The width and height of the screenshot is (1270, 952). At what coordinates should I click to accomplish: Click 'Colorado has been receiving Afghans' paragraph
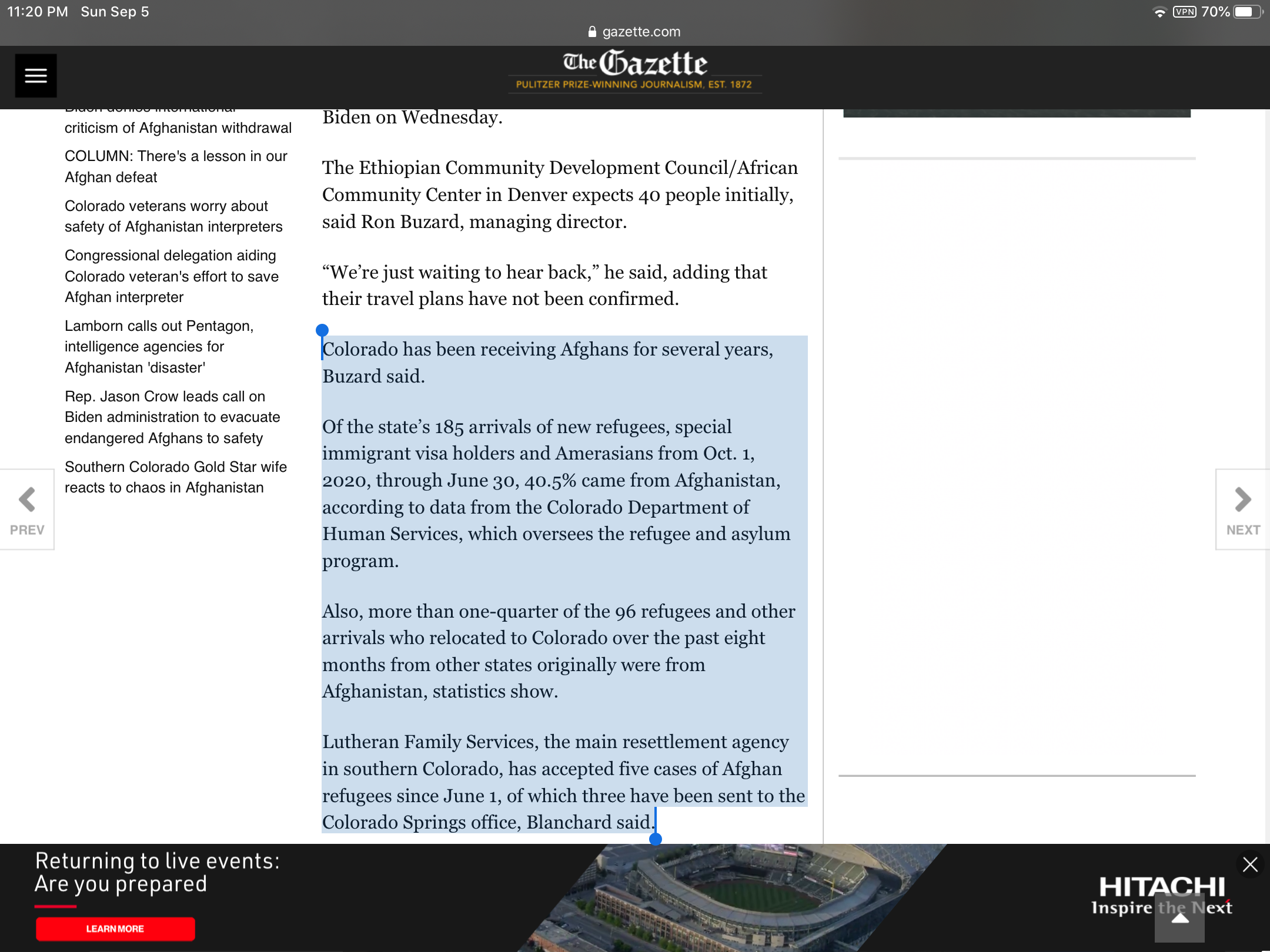(x=548, y=363)
